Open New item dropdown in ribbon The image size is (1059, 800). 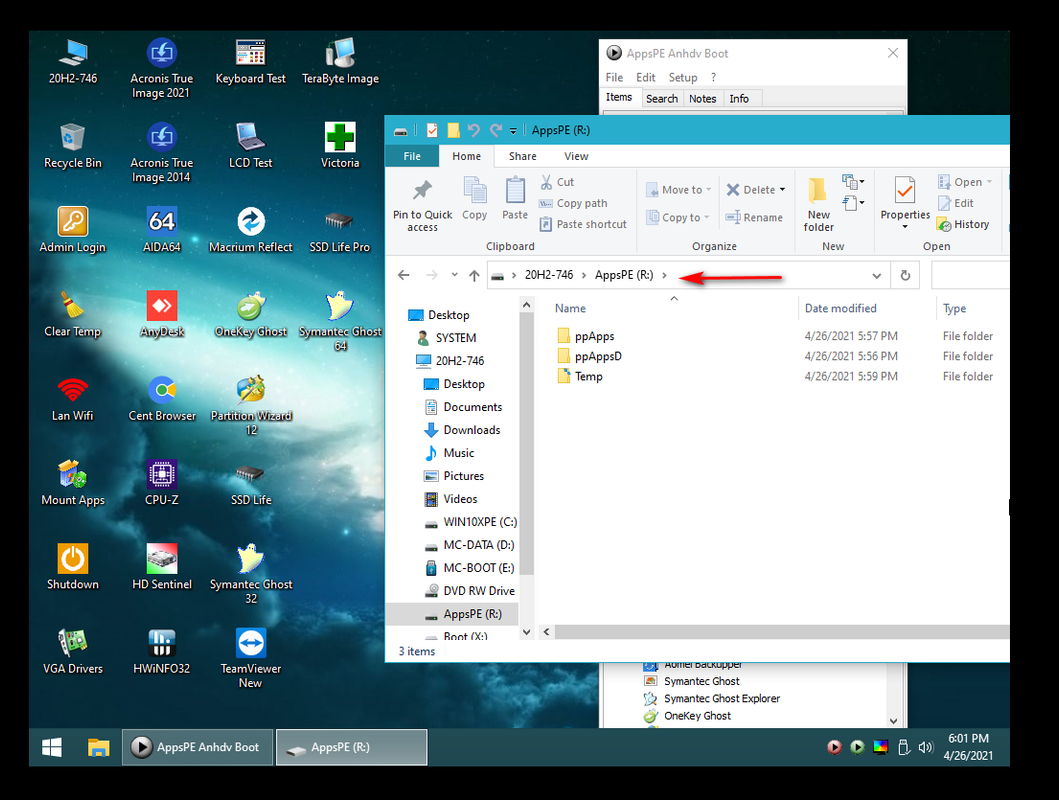pyautogui.click(x=854, y=181)
